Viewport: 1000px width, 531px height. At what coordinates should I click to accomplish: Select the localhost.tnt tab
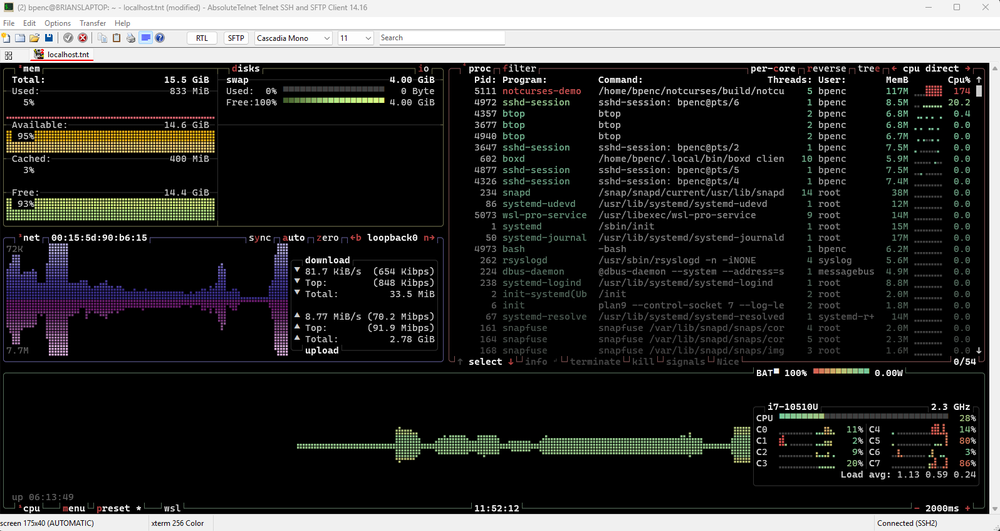pyautogui.click(x=62, y=55)
